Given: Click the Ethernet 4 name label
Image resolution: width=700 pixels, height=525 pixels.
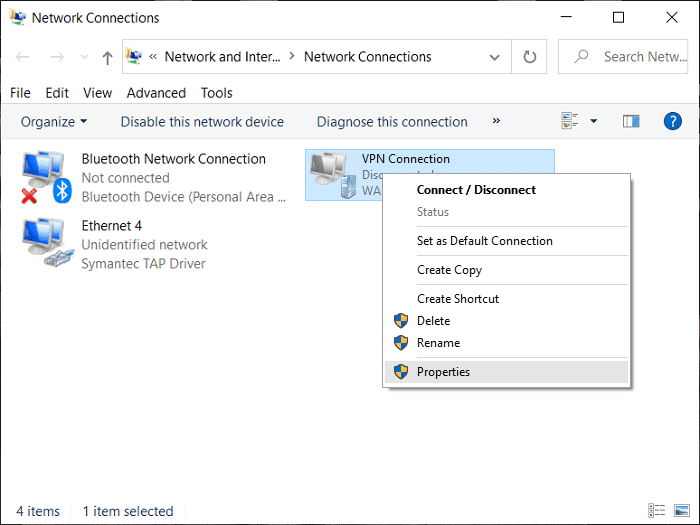Looking at the screenshot, I should click(x=112, y=225).
